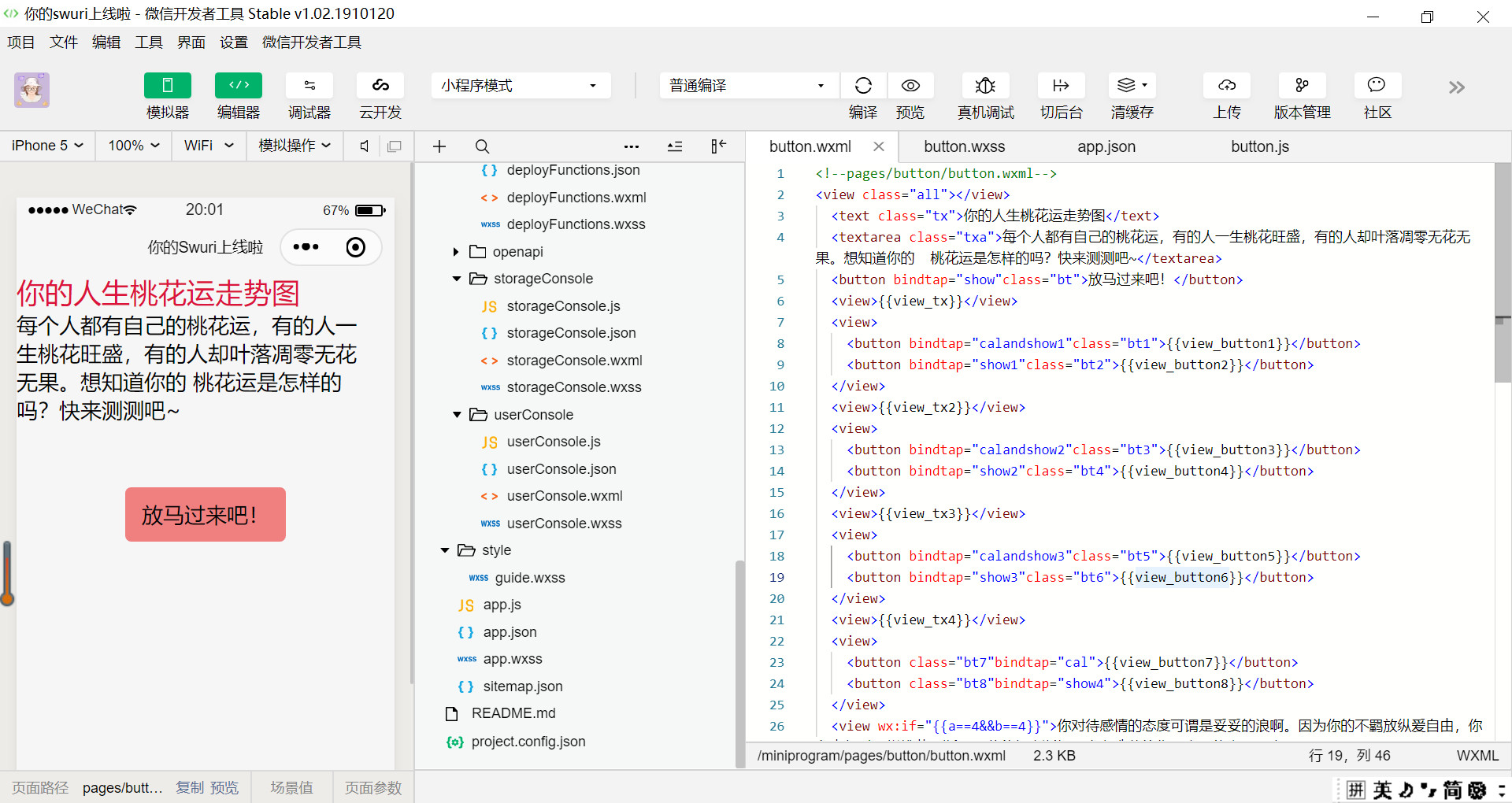Switch to the button.js tab
Viewport: 1512px width, 803px height.
1260,146
